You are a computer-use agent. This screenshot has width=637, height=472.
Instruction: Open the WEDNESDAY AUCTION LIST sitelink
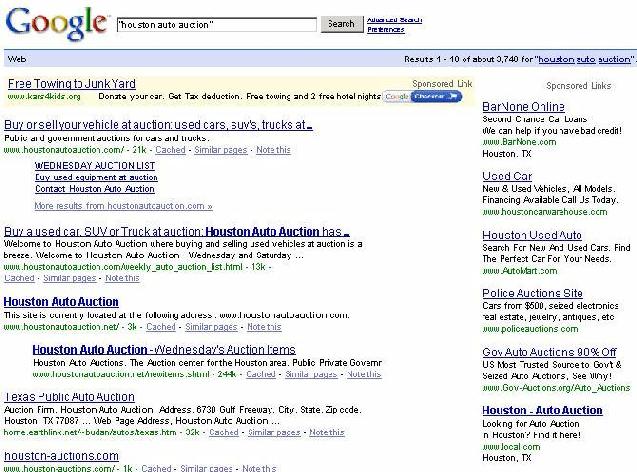click(x=95, y=166)
